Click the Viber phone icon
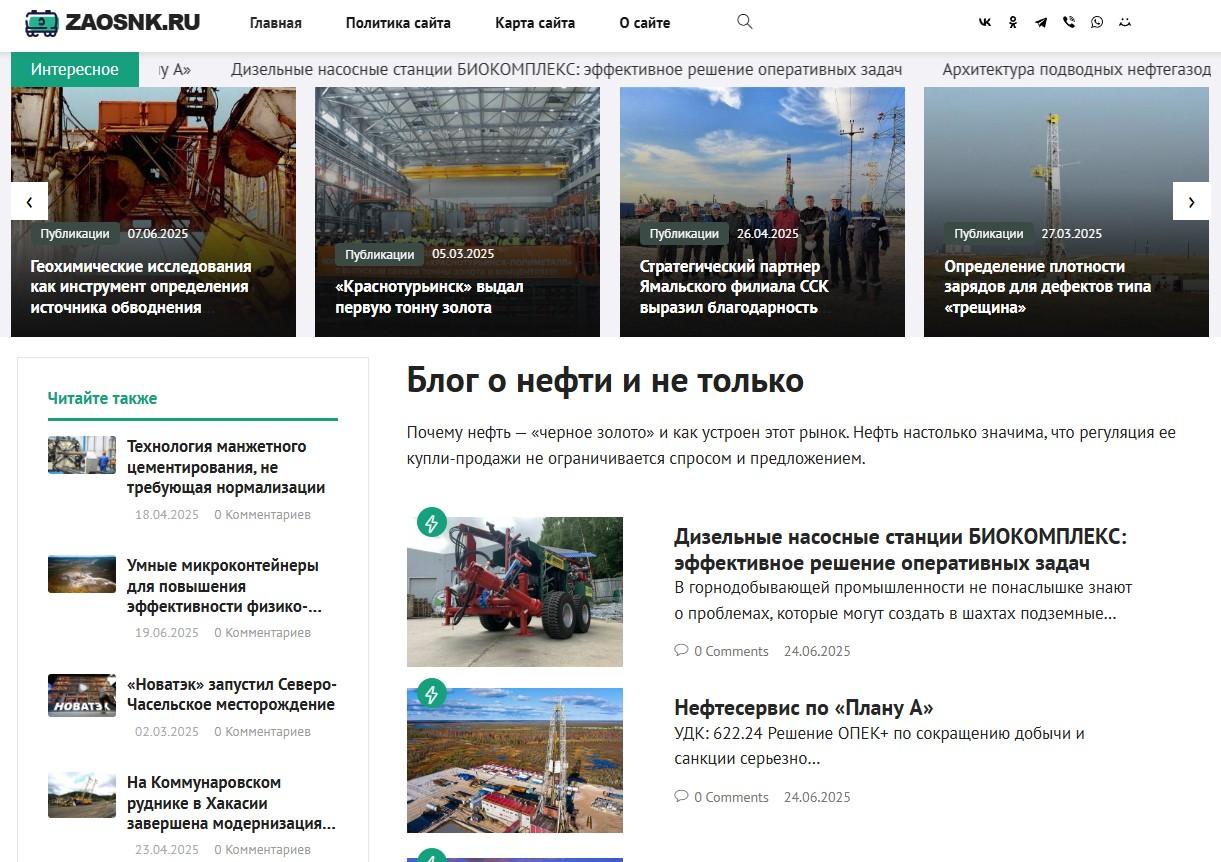The width and height of the screenshot is (1221, 862). click(1069, 22)
